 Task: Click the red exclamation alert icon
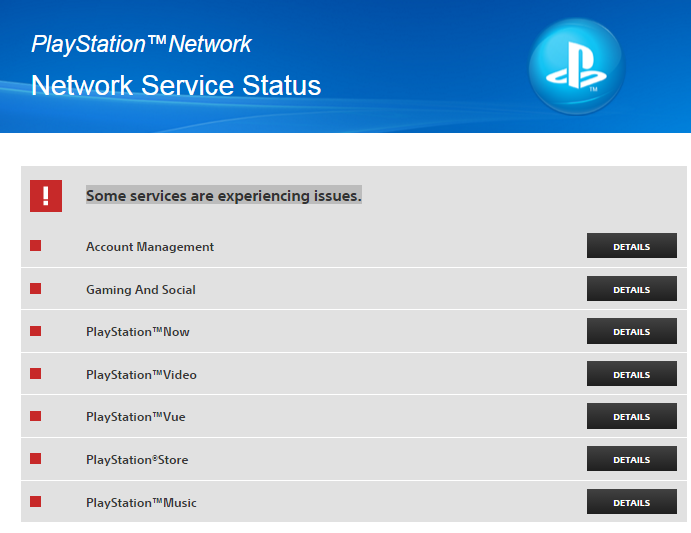46,196
